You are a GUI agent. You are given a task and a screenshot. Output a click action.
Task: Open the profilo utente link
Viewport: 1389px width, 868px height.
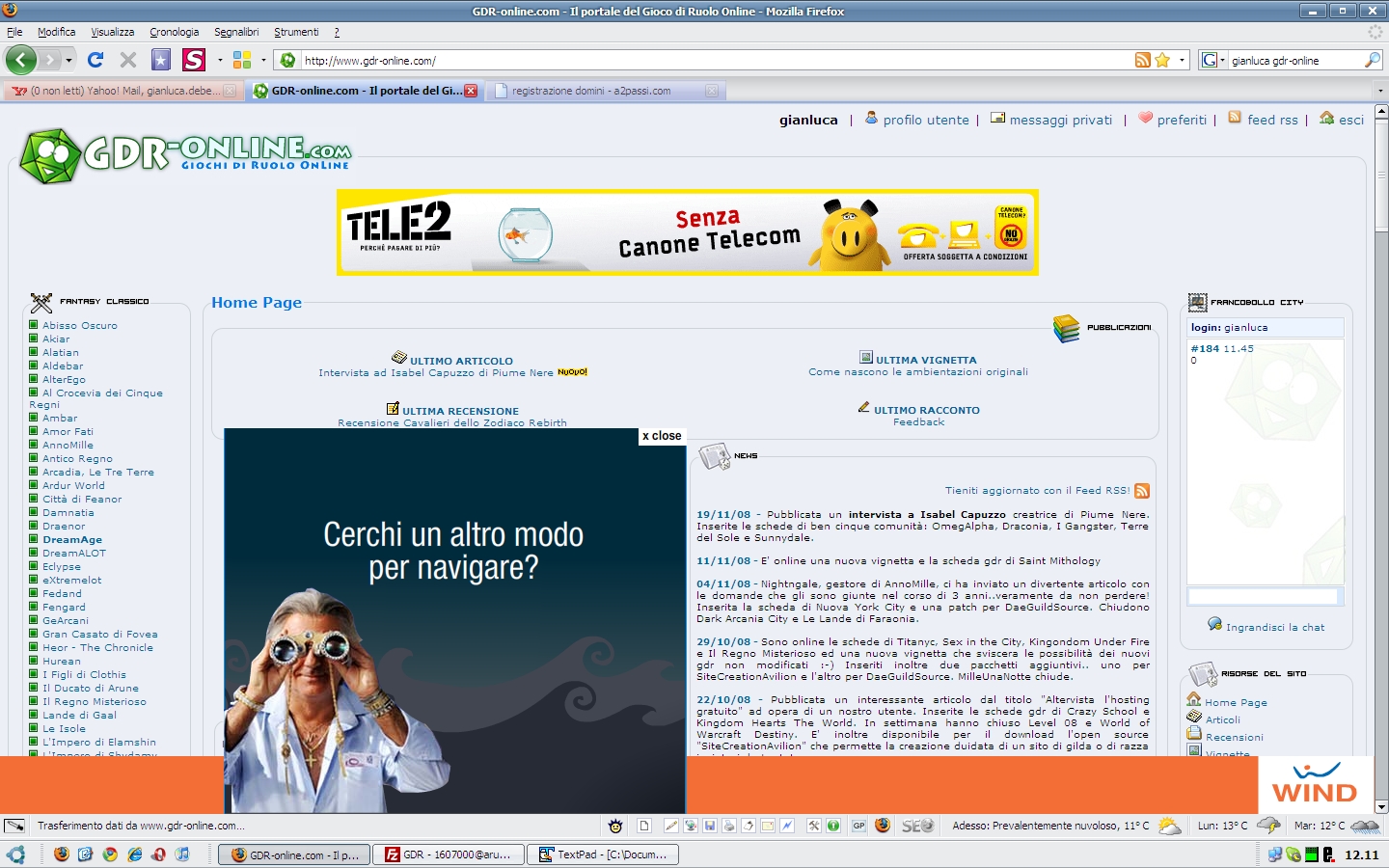[x=926, y=120]
